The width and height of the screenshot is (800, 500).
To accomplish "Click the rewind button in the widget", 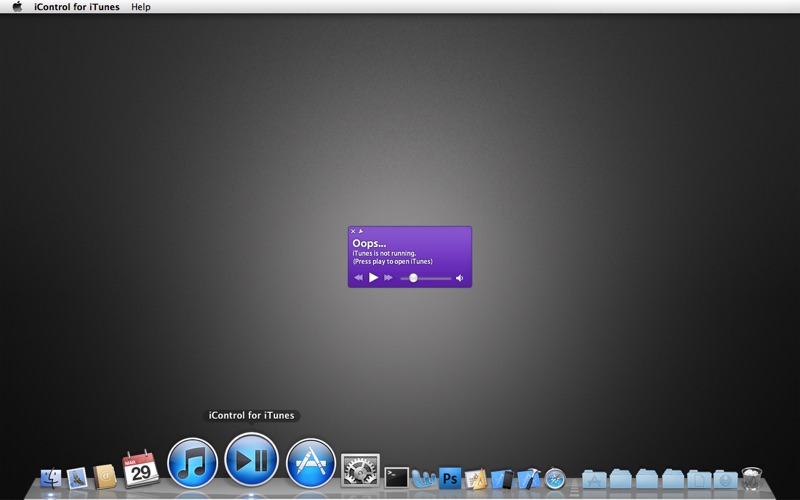I will [358, 278].
